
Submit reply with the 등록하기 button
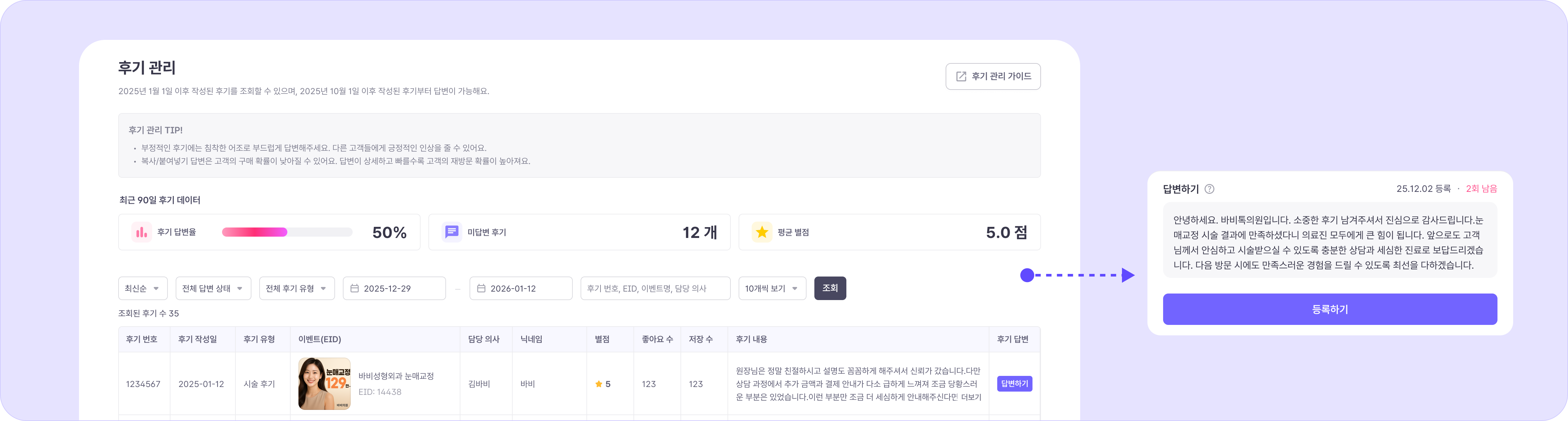point(1329,309)
